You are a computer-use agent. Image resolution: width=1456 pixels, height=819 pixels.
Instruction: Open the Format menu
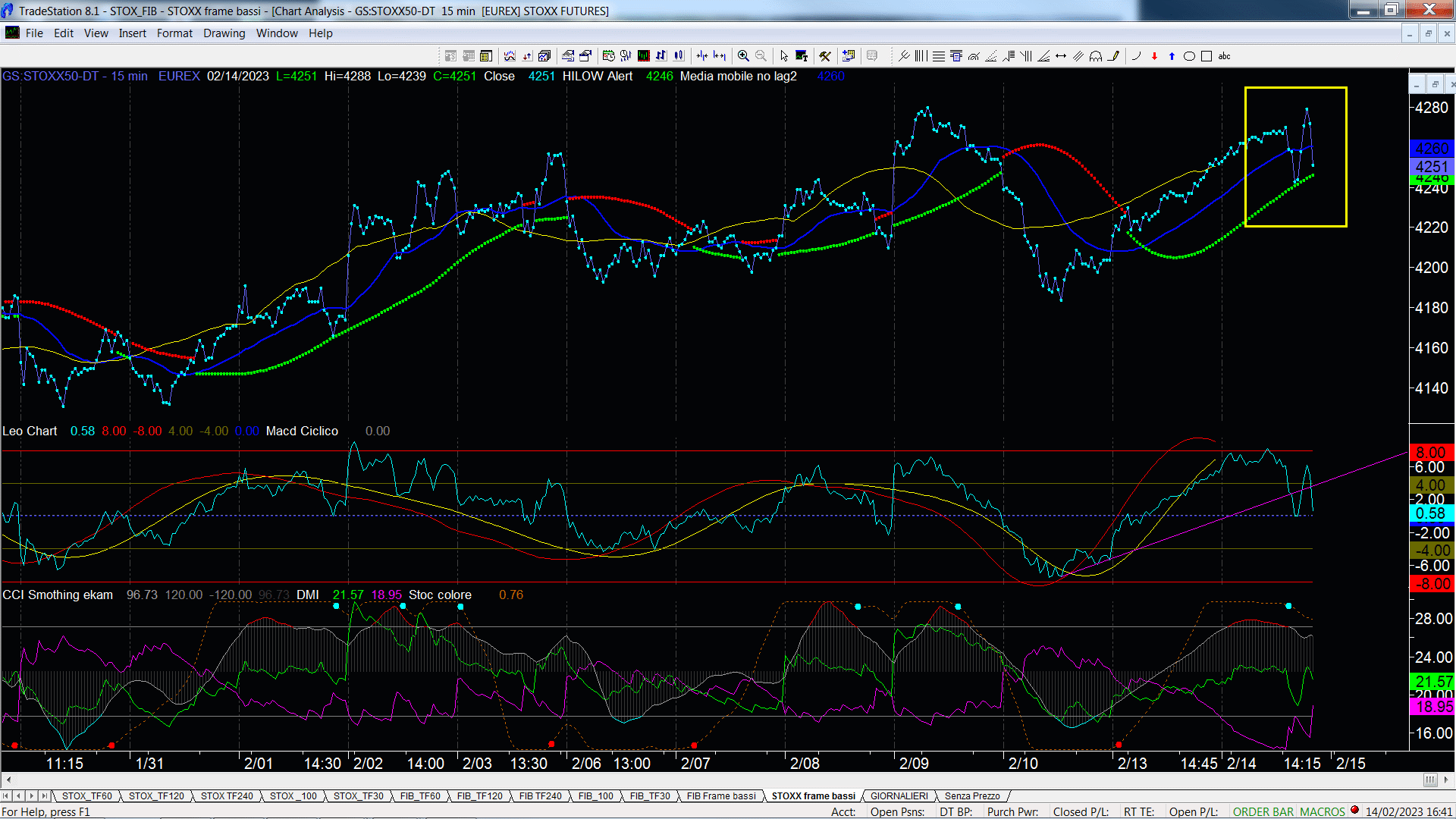click(x=175, y=33)
